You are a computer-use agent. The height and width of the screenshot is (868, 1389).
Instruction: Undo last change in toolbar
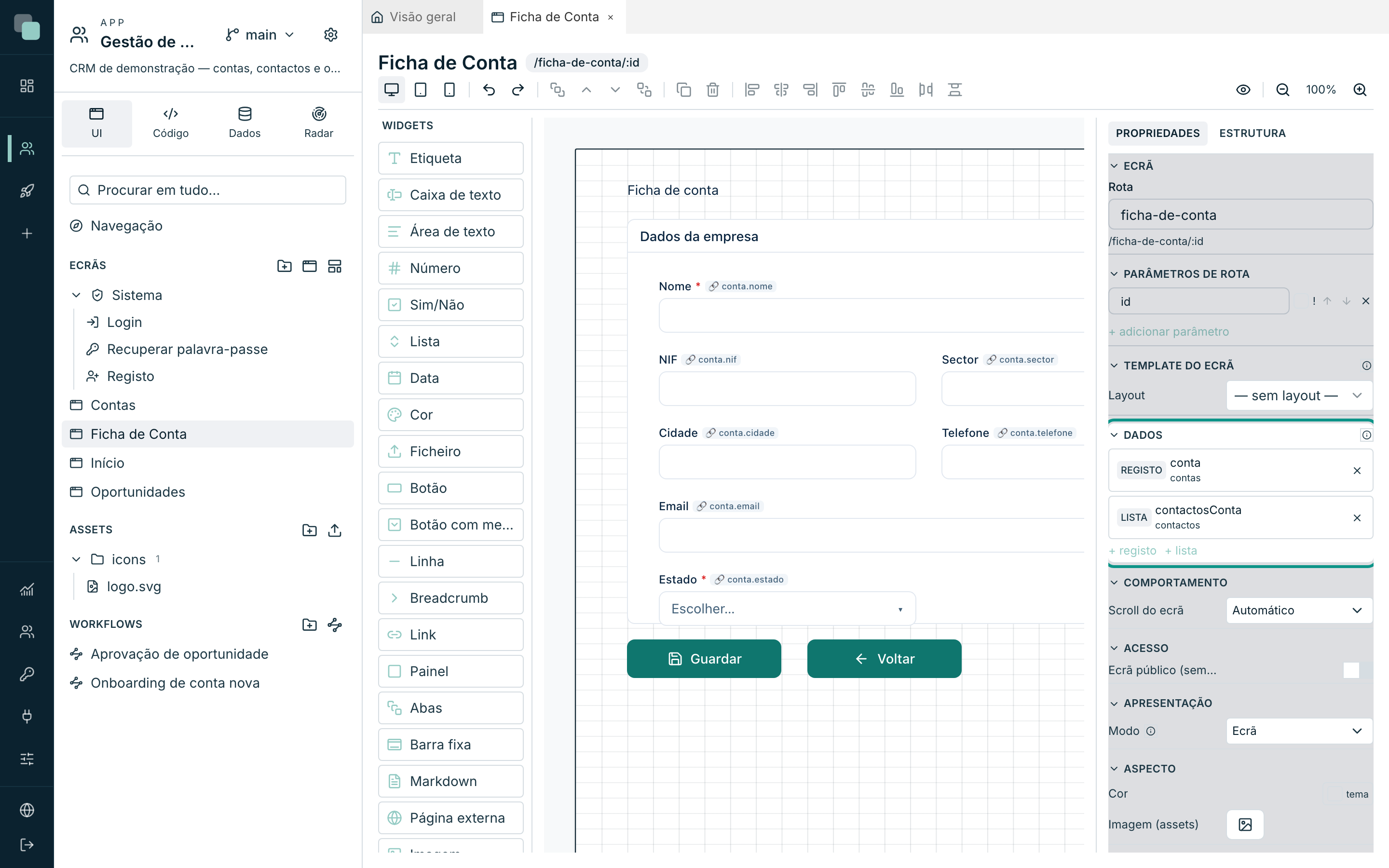(489, 90)
